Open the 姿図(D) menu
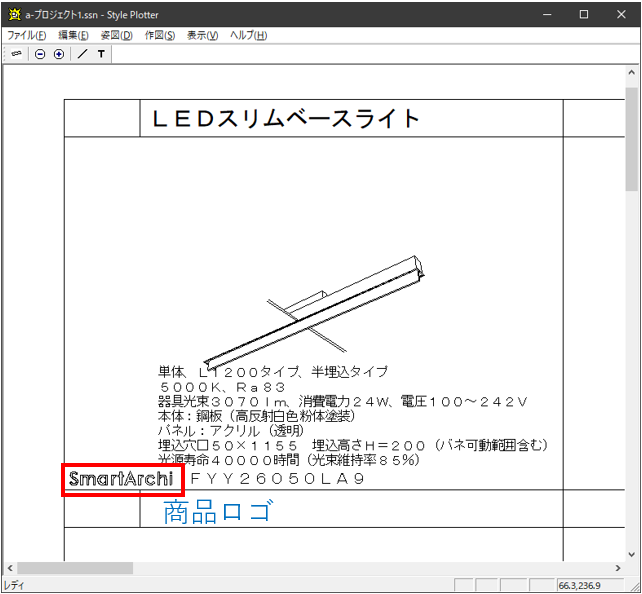Image resolution: width=642 pixels, height=594 pixels. pos(116,35)
